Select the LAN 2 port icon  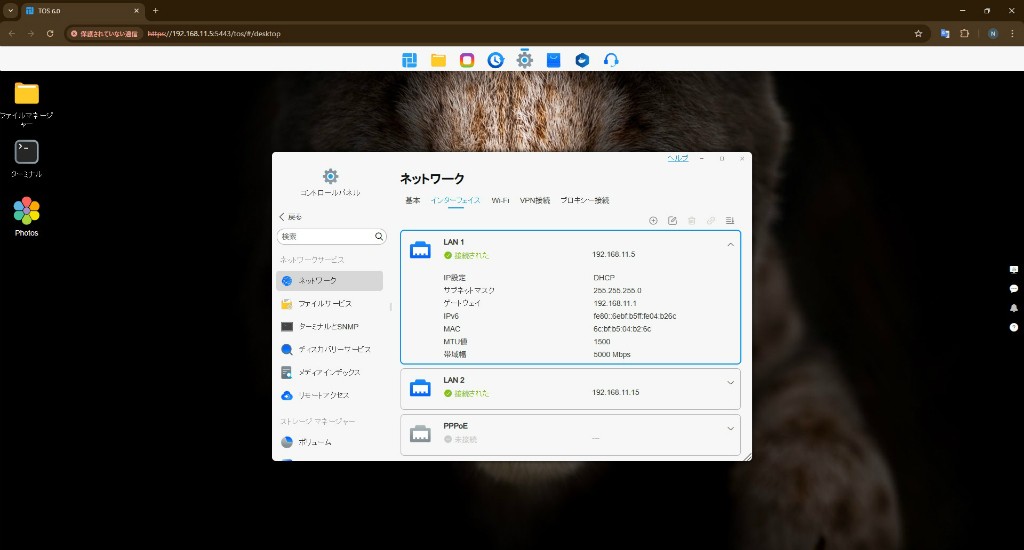coord(420,388)
